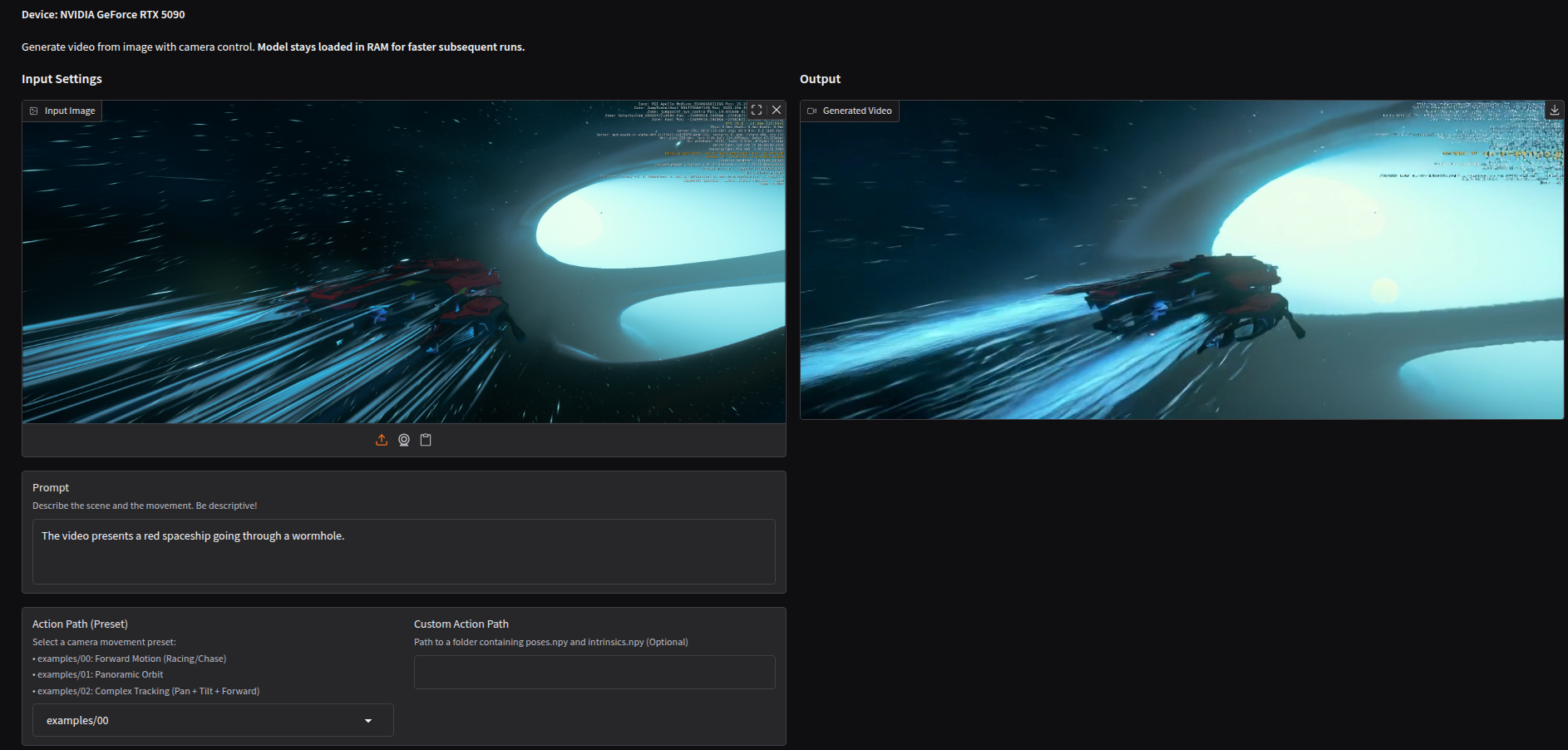Focus the Prompt description text box
This screenshot has height=750, width=1568.
pyautogui.click(x=403, y=551)
